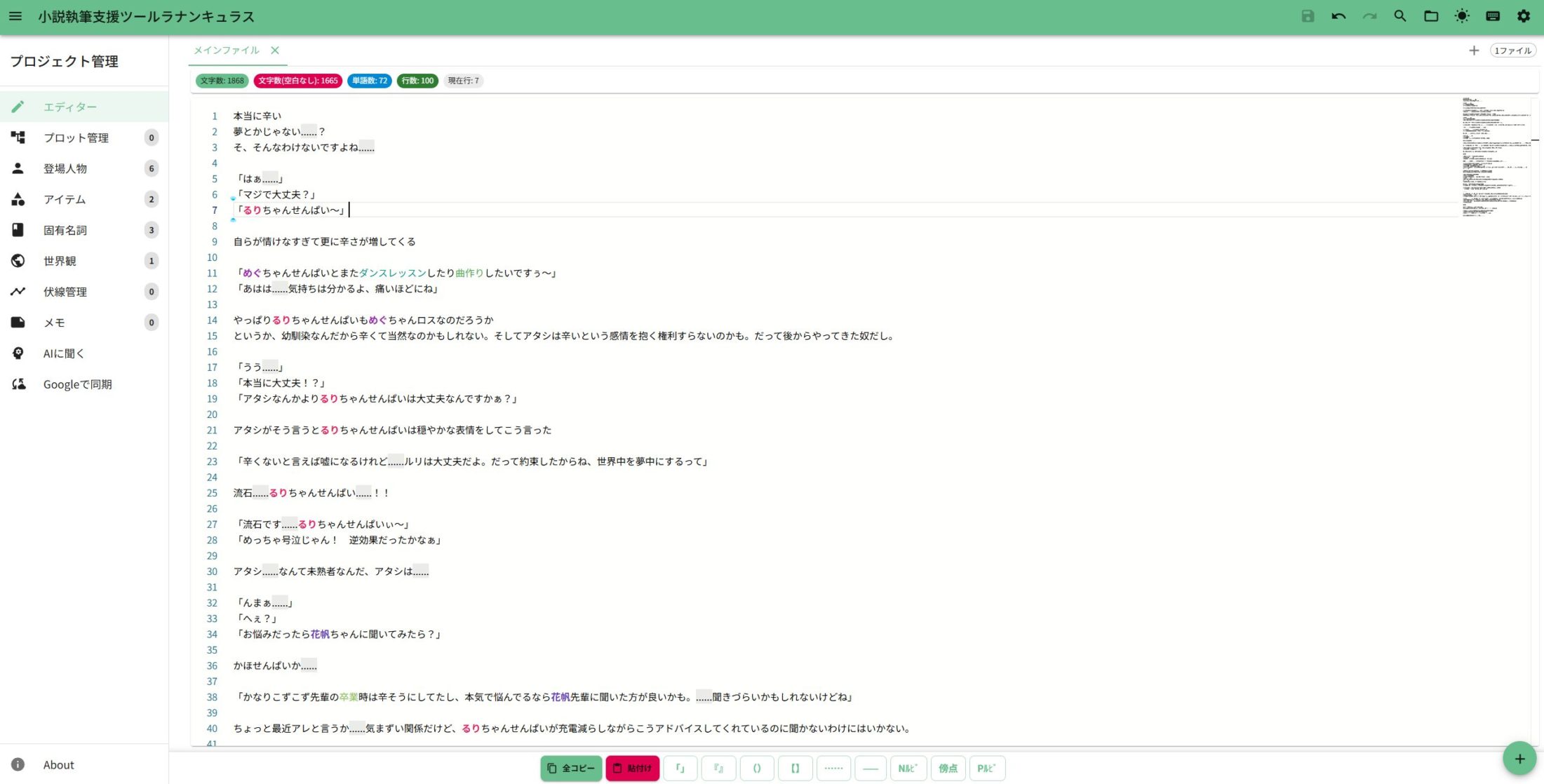1544x784 pixels.
Task: Insert 傍点 emphasis marks
Action: tap(948, 768)
